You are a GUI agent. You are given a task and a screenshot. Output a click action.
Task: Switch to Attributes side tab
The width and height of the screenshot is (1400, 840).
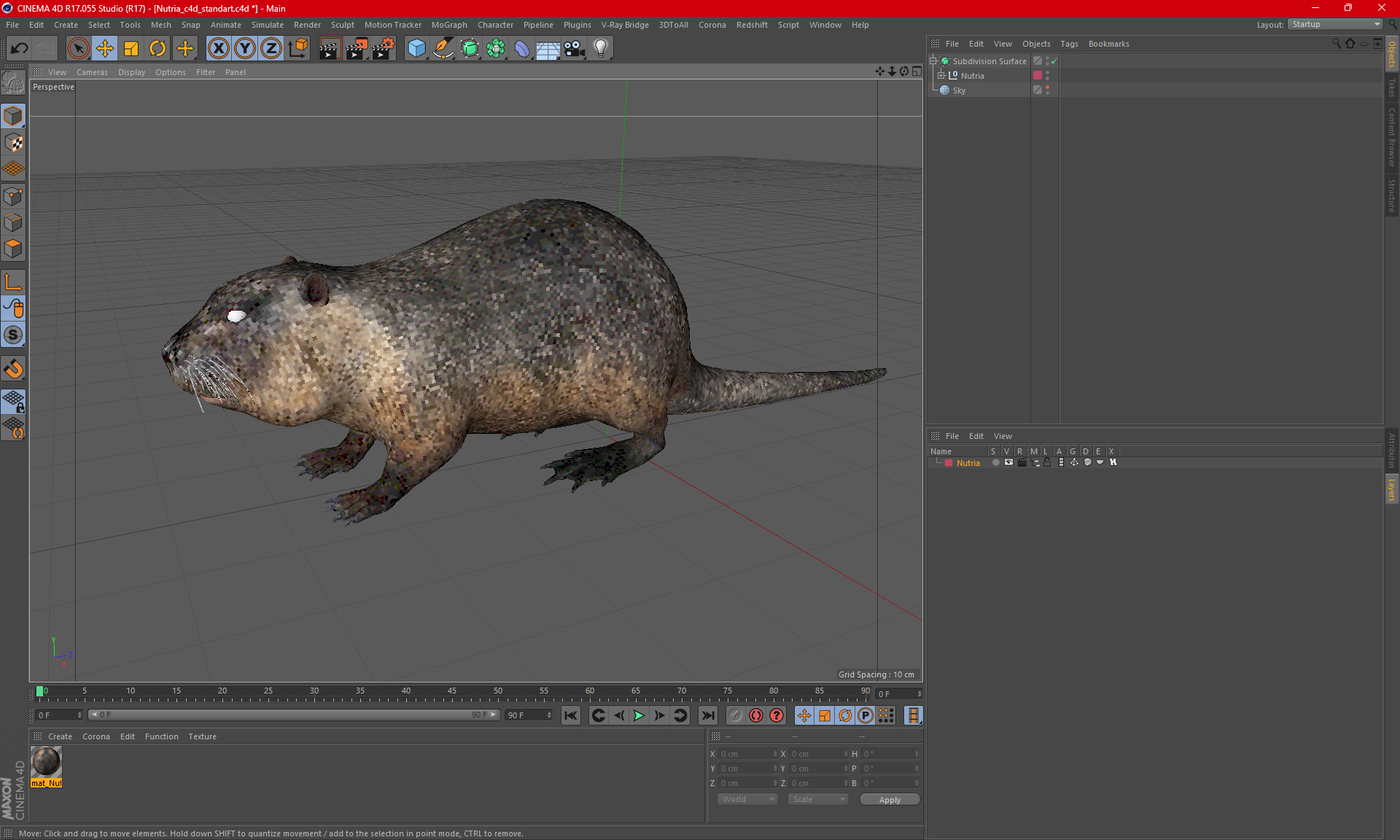pyautogui.click(x=1391, y=451)
